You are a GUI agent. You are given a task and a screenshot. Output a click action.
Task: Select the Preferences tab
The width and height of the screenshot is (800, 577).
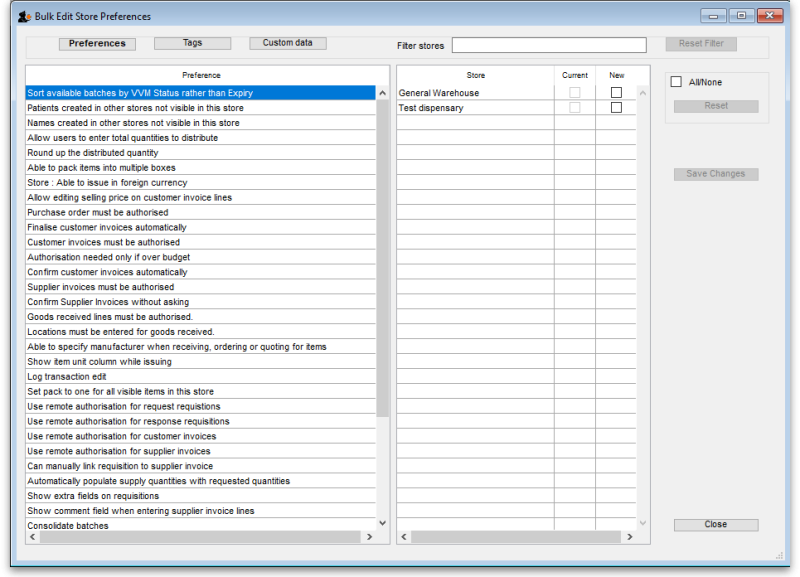tap(97, 44)
